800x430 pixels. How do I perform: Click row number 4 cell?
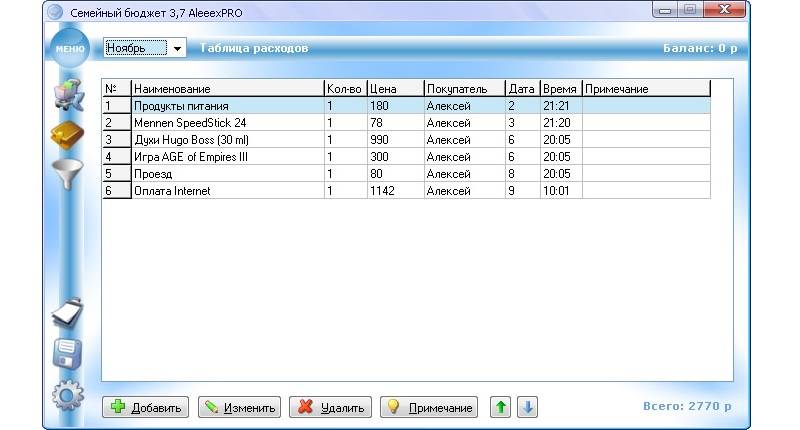(x=117, y=157)
